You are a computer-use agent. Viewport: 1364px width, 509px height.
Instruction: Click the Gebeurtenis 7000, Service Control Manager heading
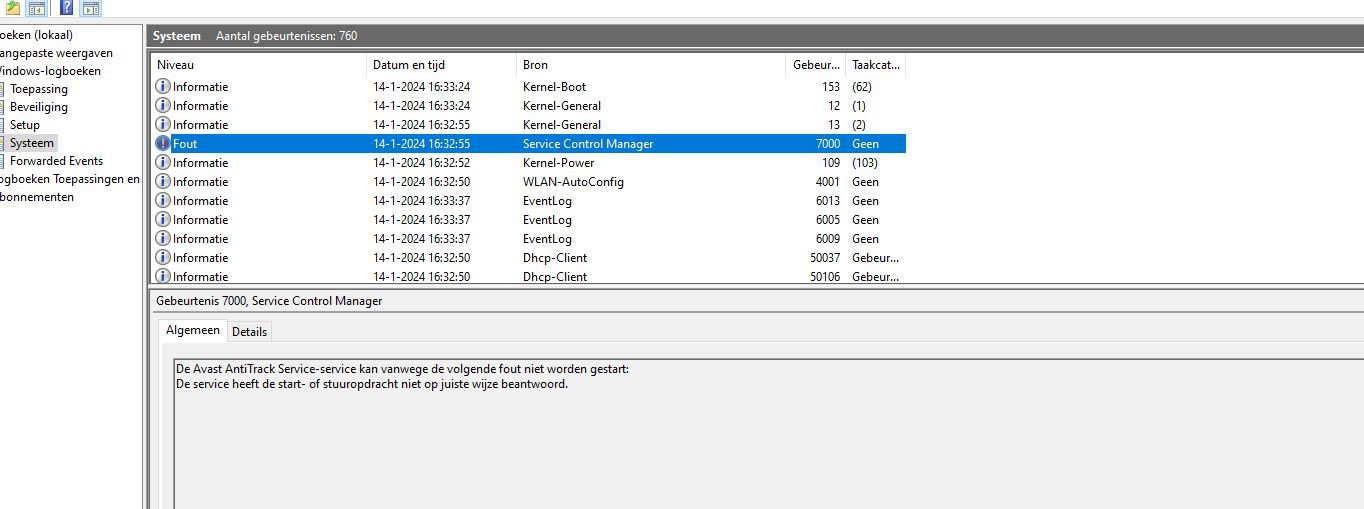pos(269,301)
